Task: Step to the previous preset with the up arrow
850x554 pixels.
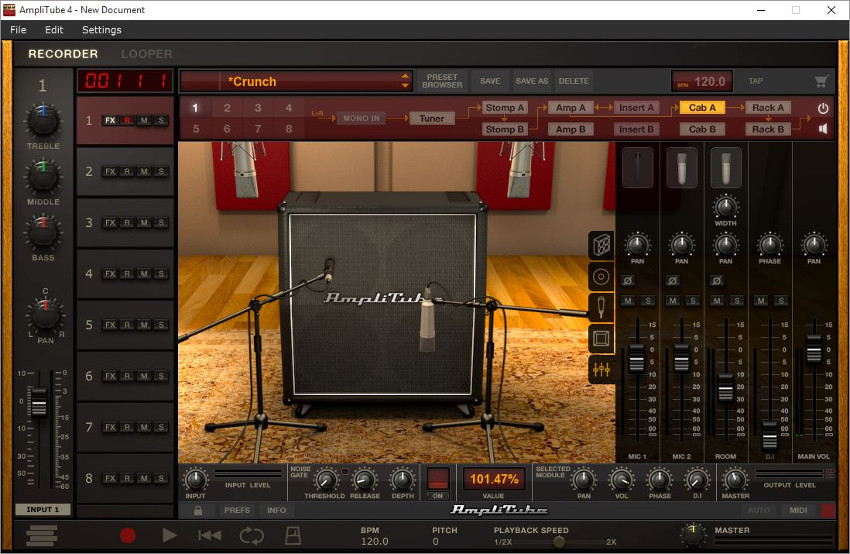Action: coord(405,76)
